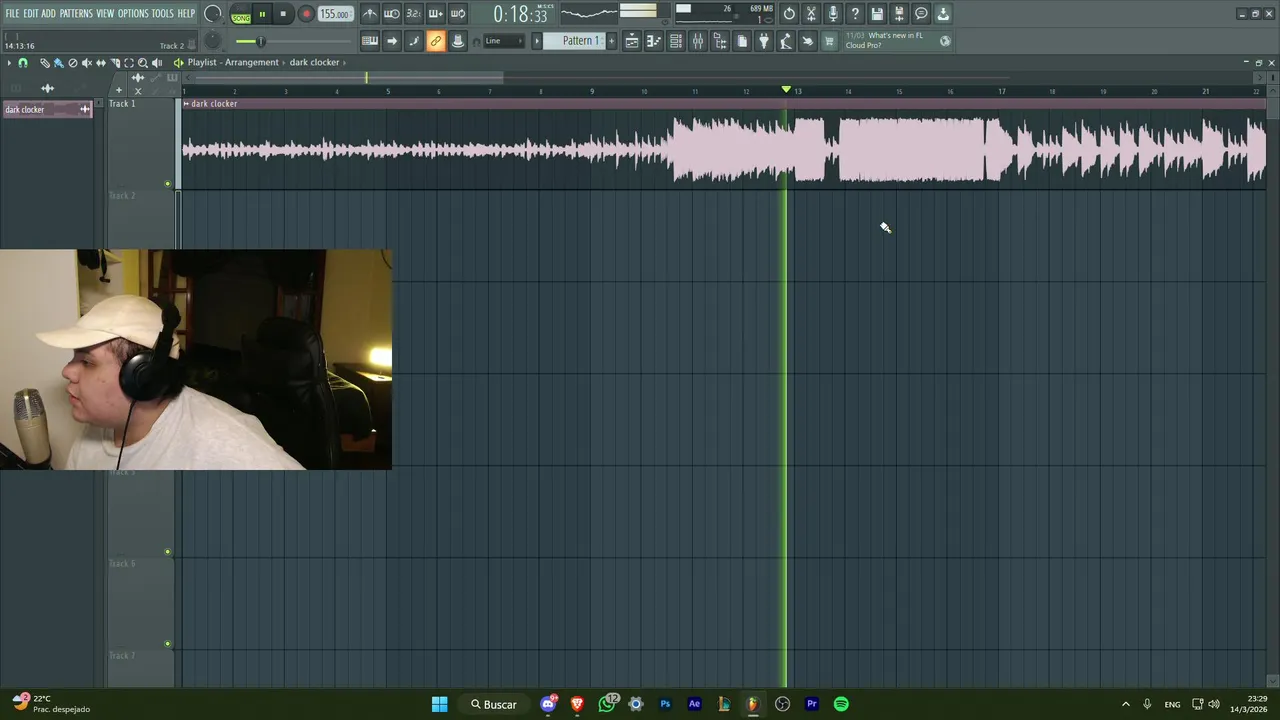Click the globe icon in news panel
Image resolution: width=1280 pixels, height=720 pixels.
point(945,41)
